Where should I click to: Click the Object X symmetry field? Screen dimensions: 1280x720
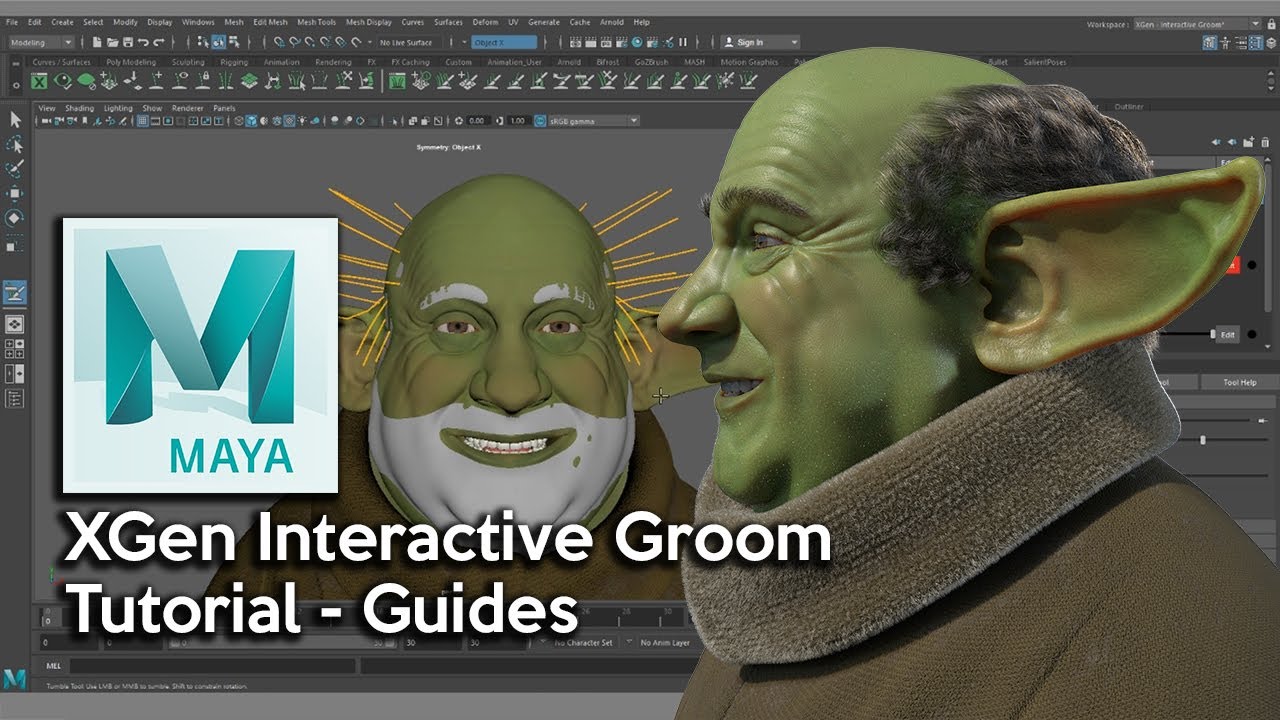click(504, 42)
